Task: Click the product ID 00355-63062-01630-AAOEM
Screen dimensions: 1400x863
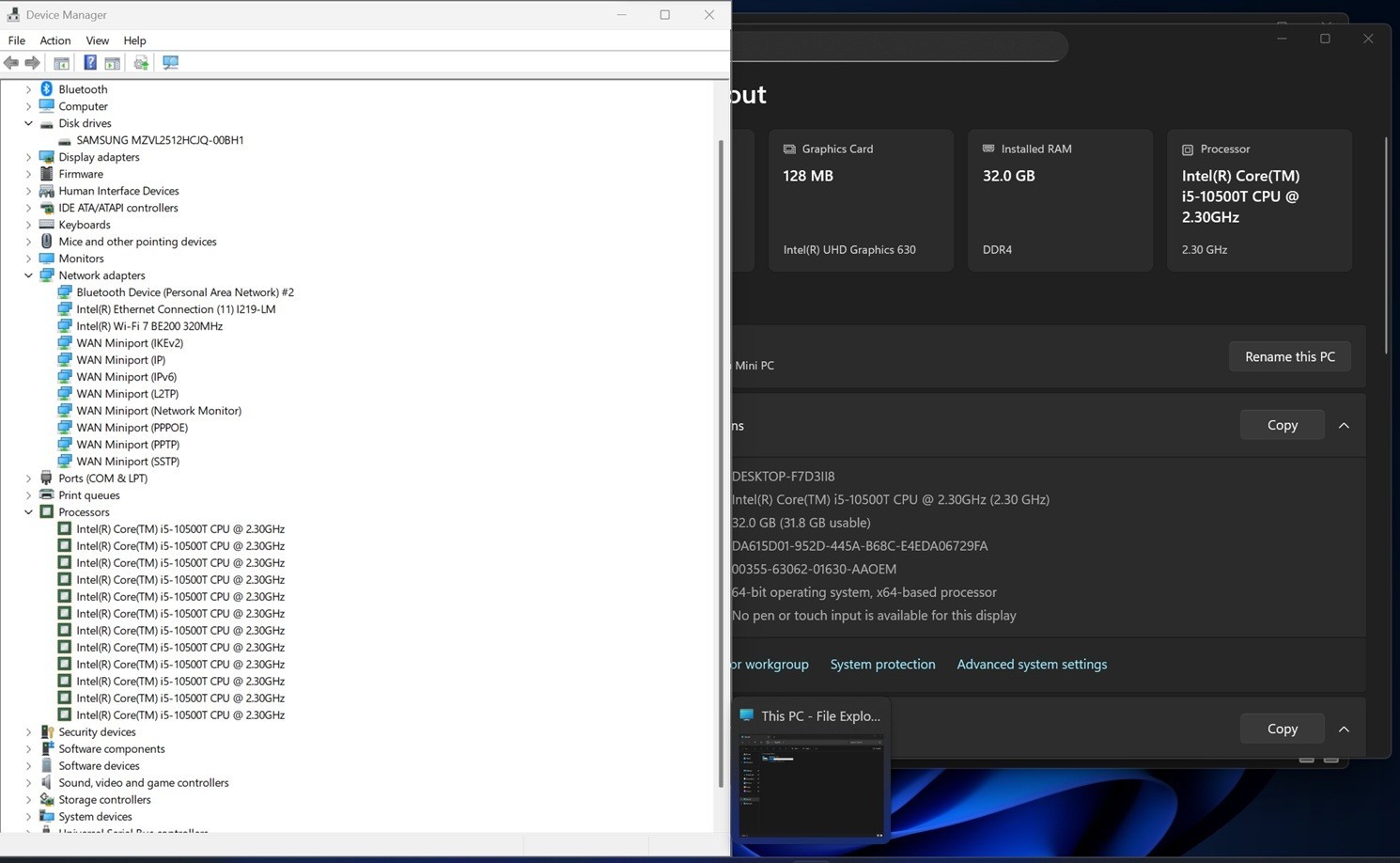Action: coord(815,569)
